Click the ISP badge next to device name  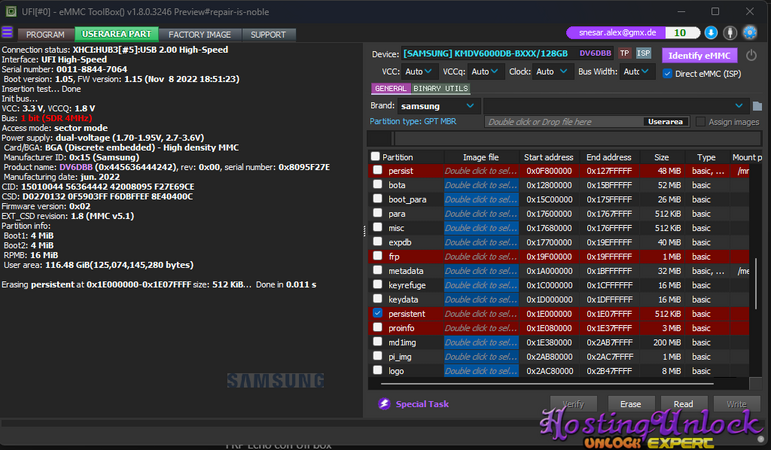644,53
